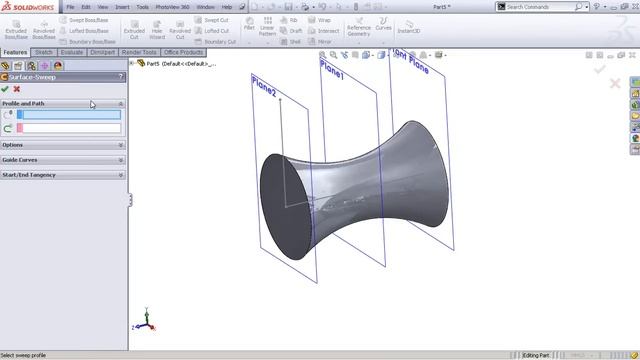The width and height of the screenshot is (640, 360).
Task: Select the Wrap tool
Action: pos(319,20)
